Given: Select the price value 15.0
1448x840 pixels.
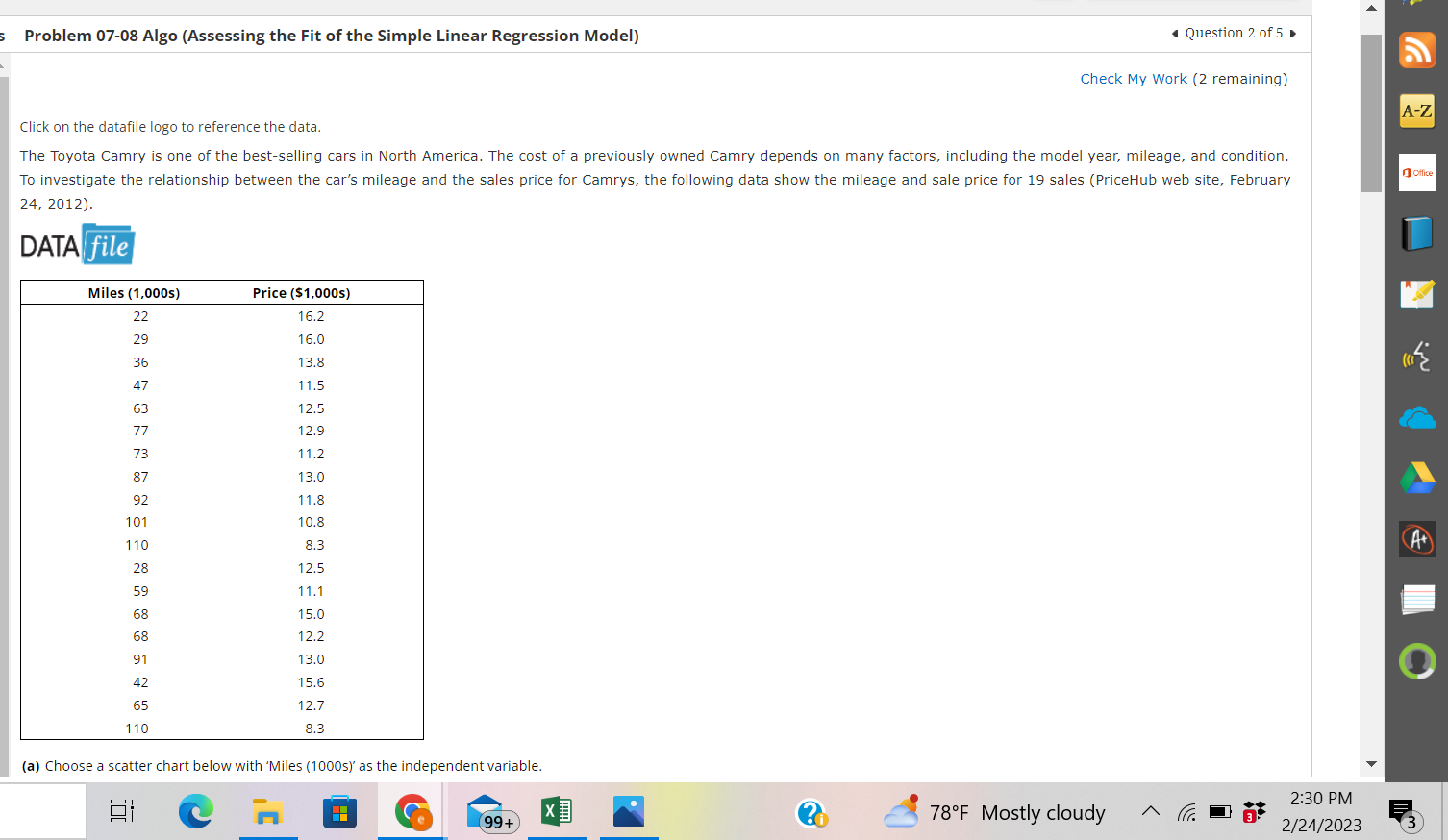Looking at the screenshot, I should [311, 614].
